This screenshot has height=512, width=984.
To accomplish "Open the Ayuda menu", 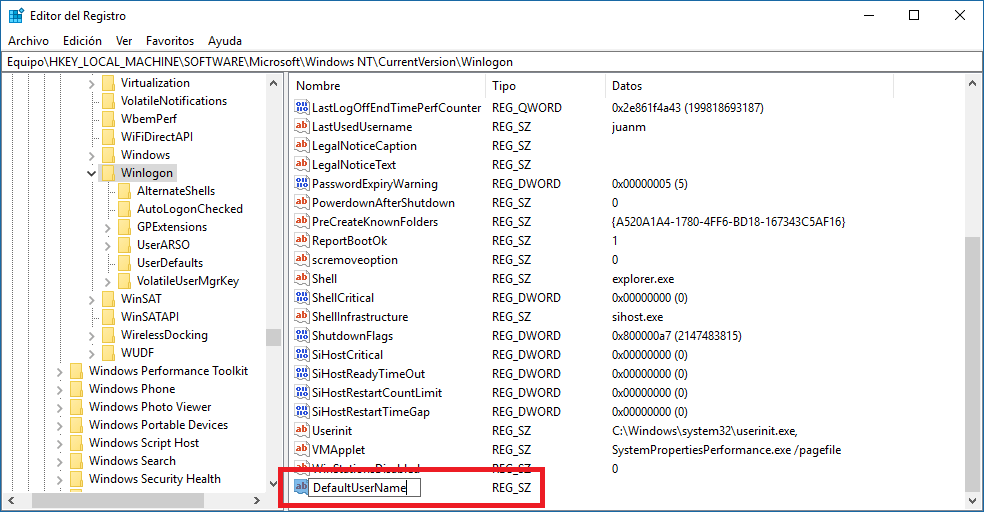I will point(225,41).
